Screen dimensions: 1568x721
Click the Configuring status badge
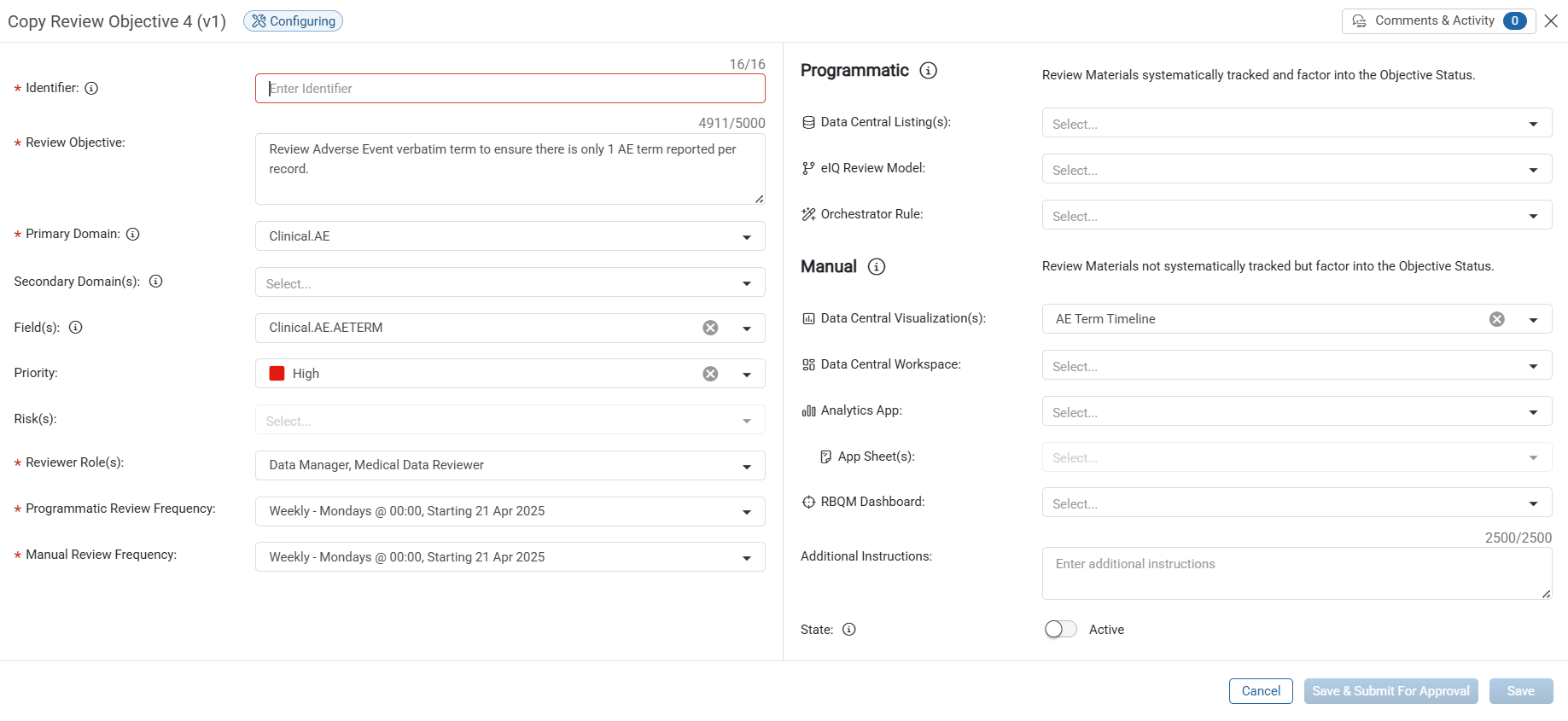[293, 20]
